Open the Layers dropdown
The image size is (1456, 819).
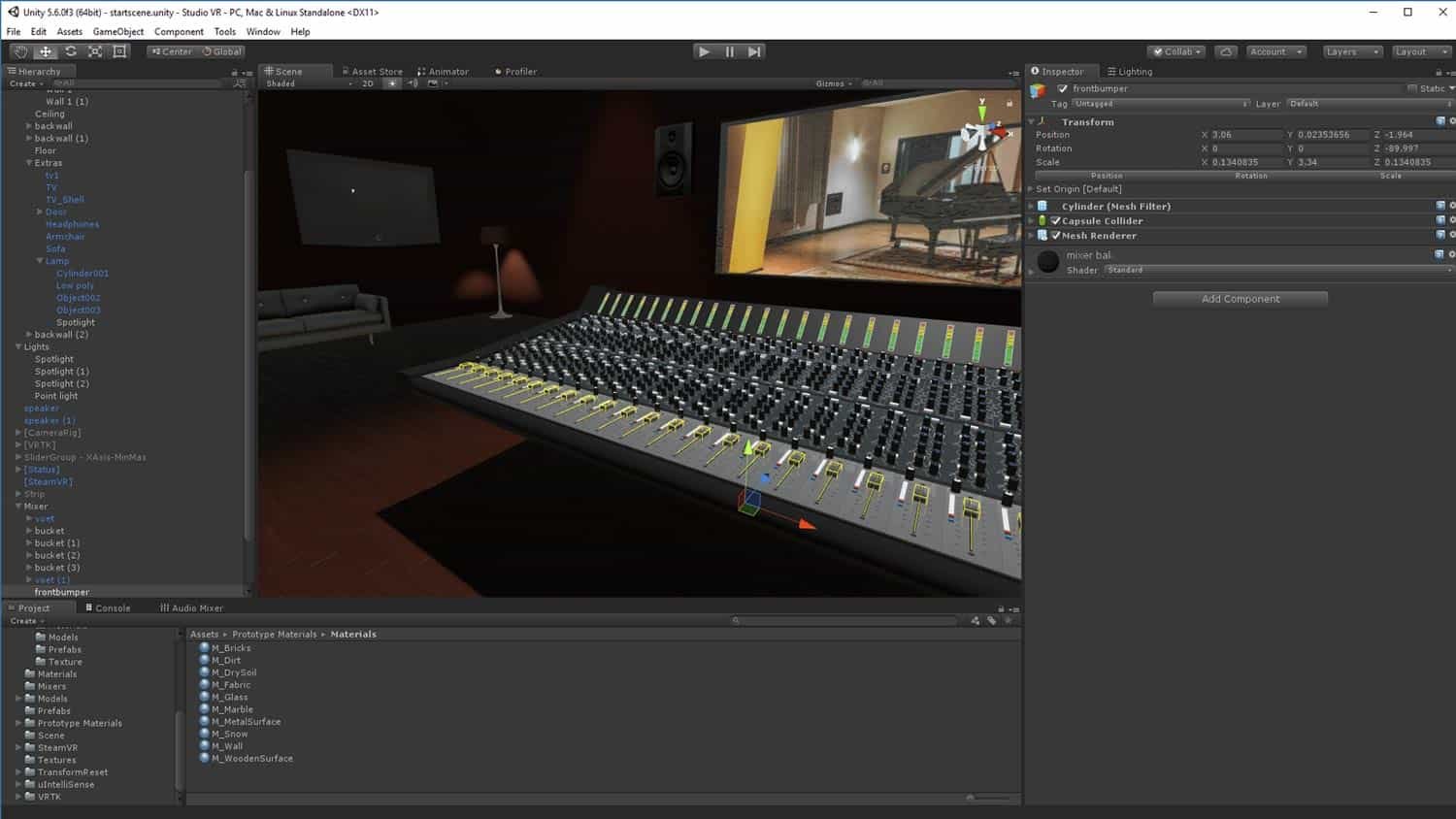click(x=1352, y=51)
